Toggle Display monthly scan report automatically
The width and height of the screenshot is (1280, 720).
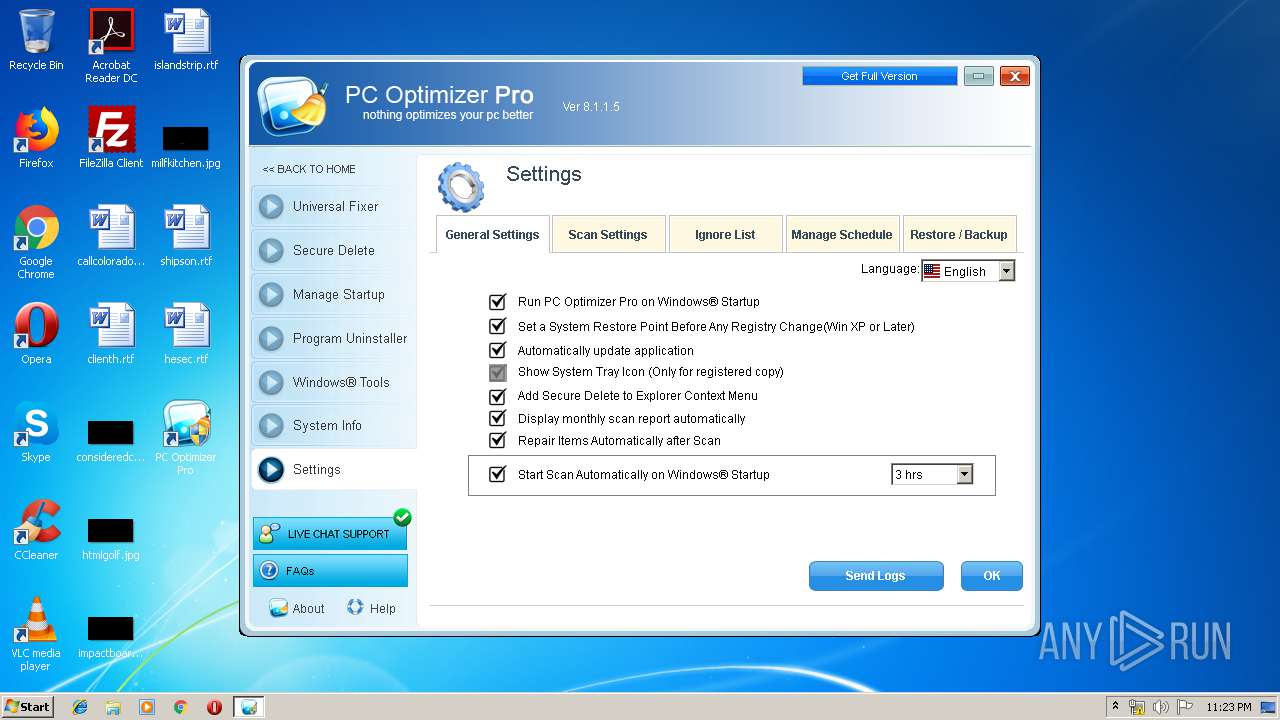(x=497, y=418)
